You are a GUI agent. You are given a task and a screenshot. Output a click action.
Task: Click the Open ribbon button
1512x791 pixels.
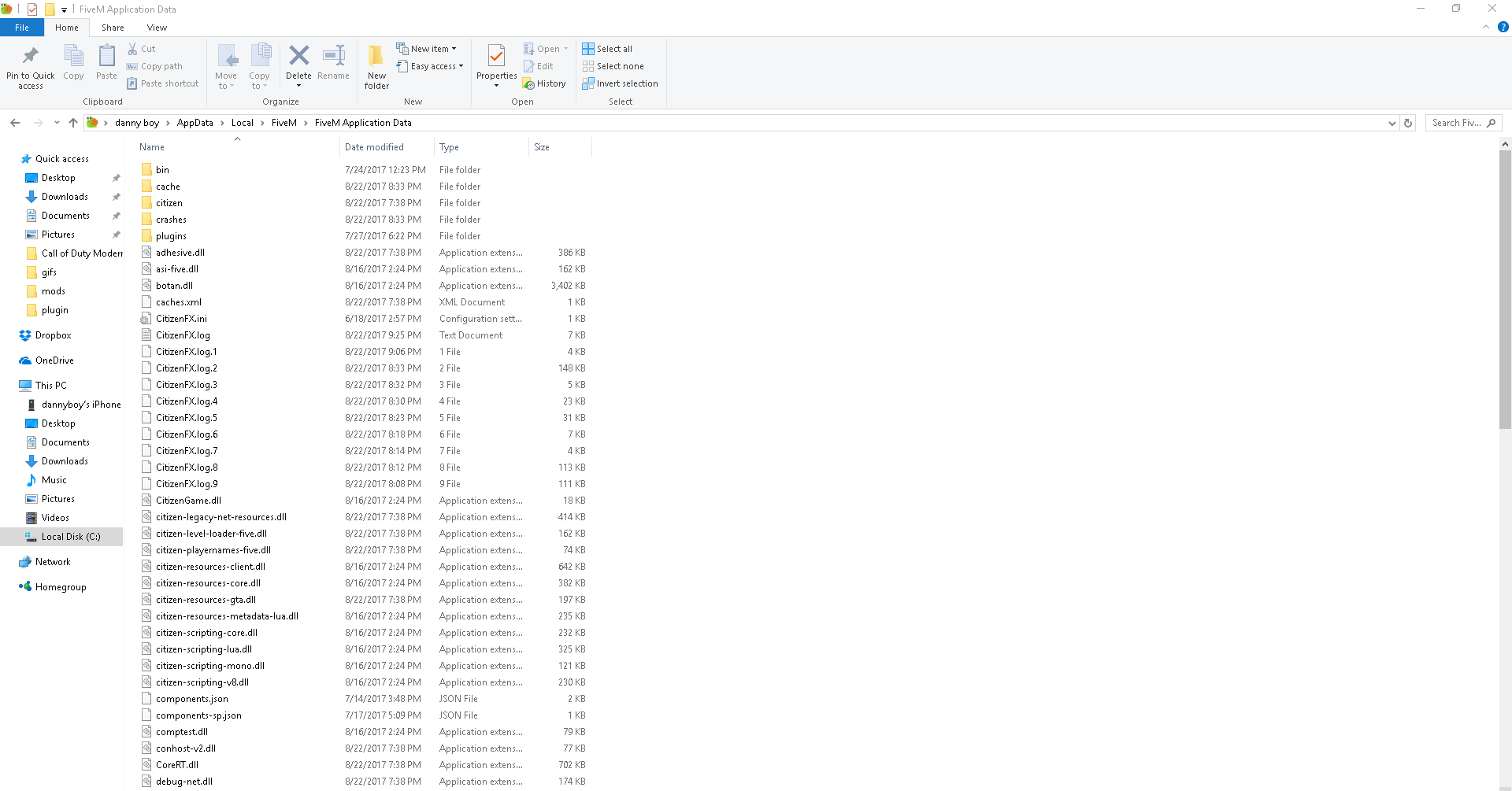click(x=546, y=49)
